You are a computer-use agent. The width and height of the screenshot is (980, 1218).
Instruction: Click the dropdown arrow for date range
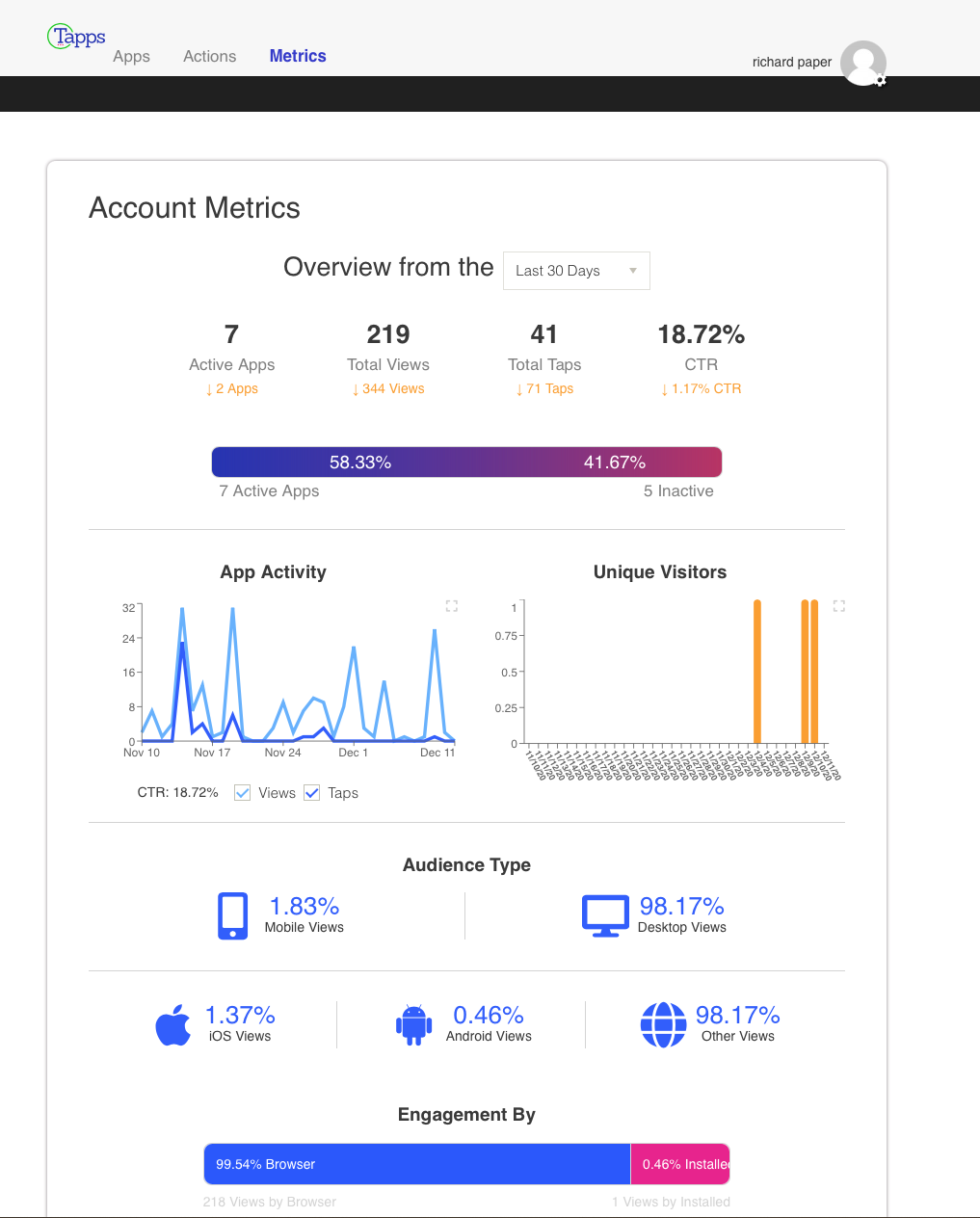pos(633,271)
